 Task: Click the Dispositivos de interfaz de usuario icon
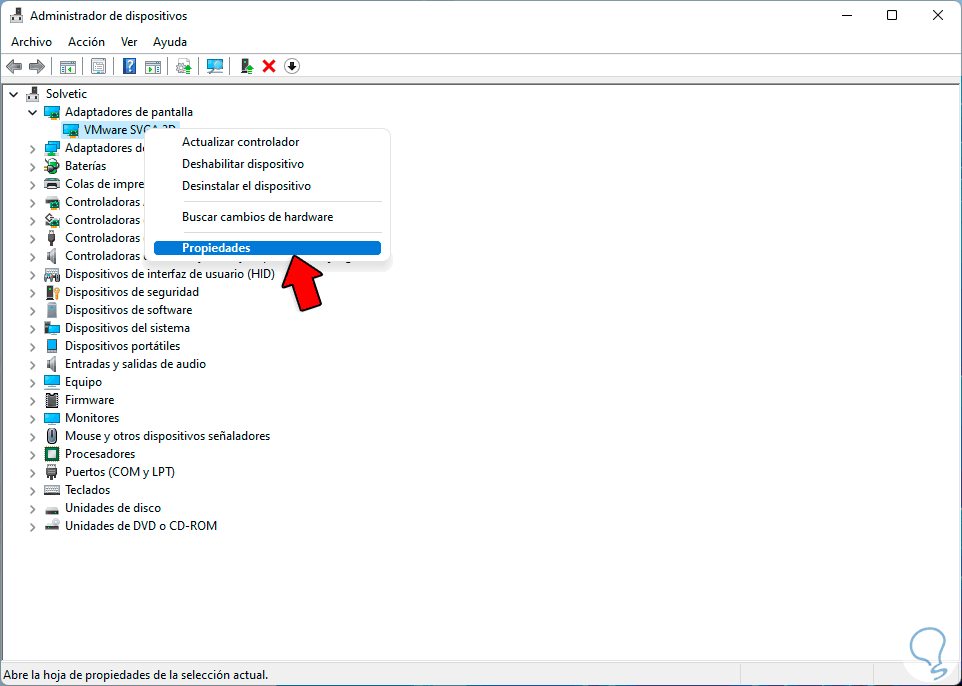tap(52, 274)
